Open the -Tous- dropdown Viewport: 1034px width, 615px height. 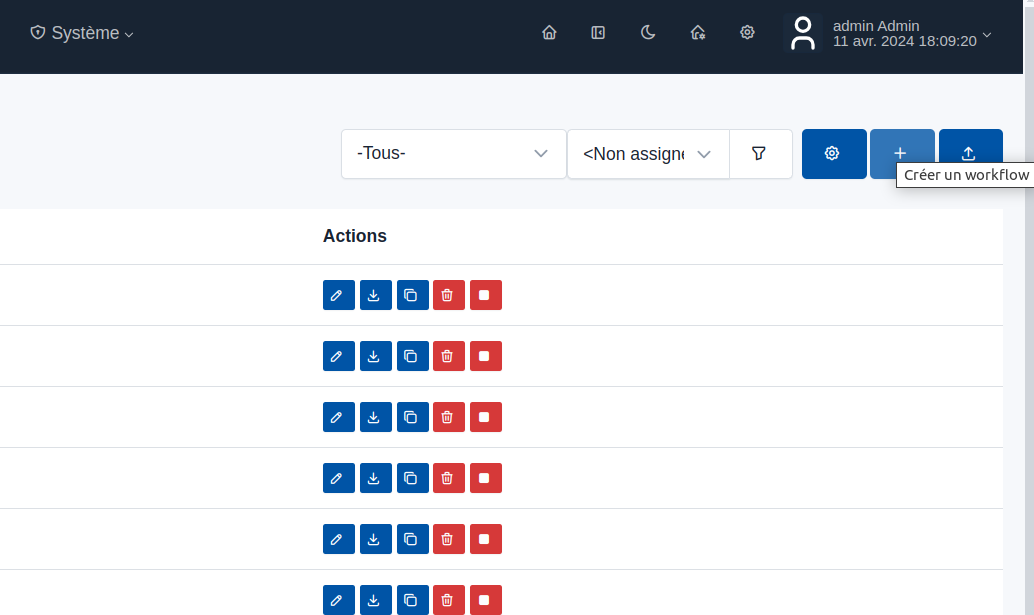pos(453,154)
